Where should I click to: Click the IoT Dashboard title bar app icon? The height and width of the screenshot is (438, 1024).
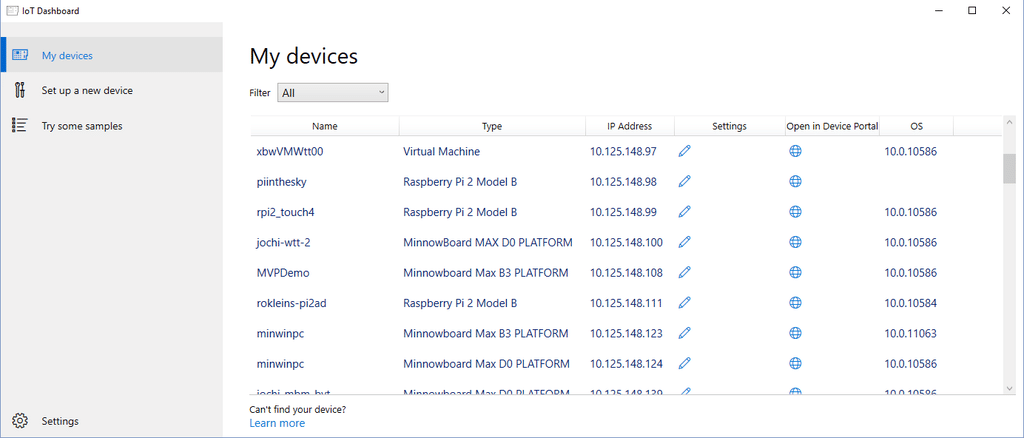[12, 10]
